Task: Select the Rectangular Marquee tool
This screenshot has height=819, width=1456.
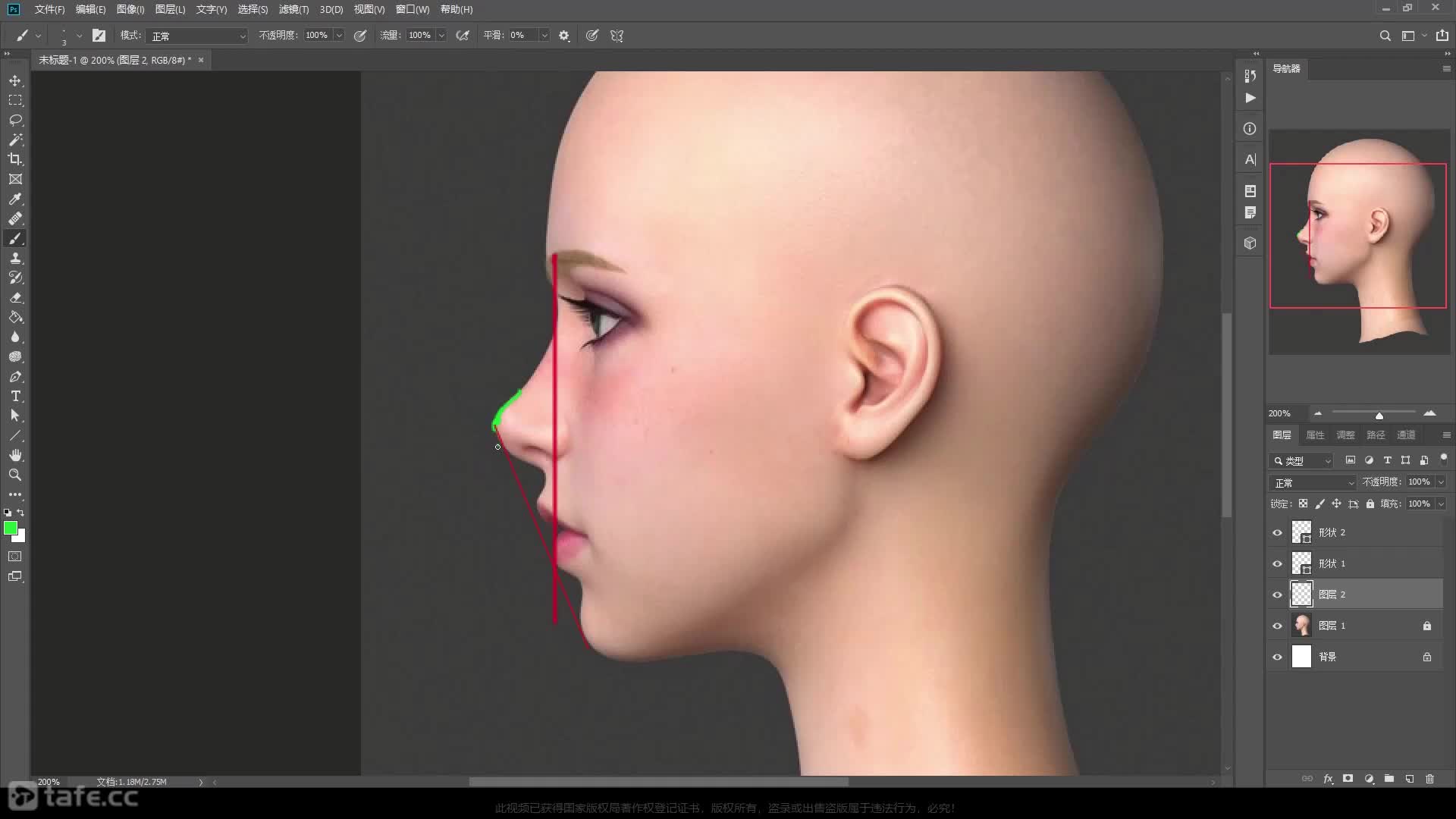Action: point(15,100)
